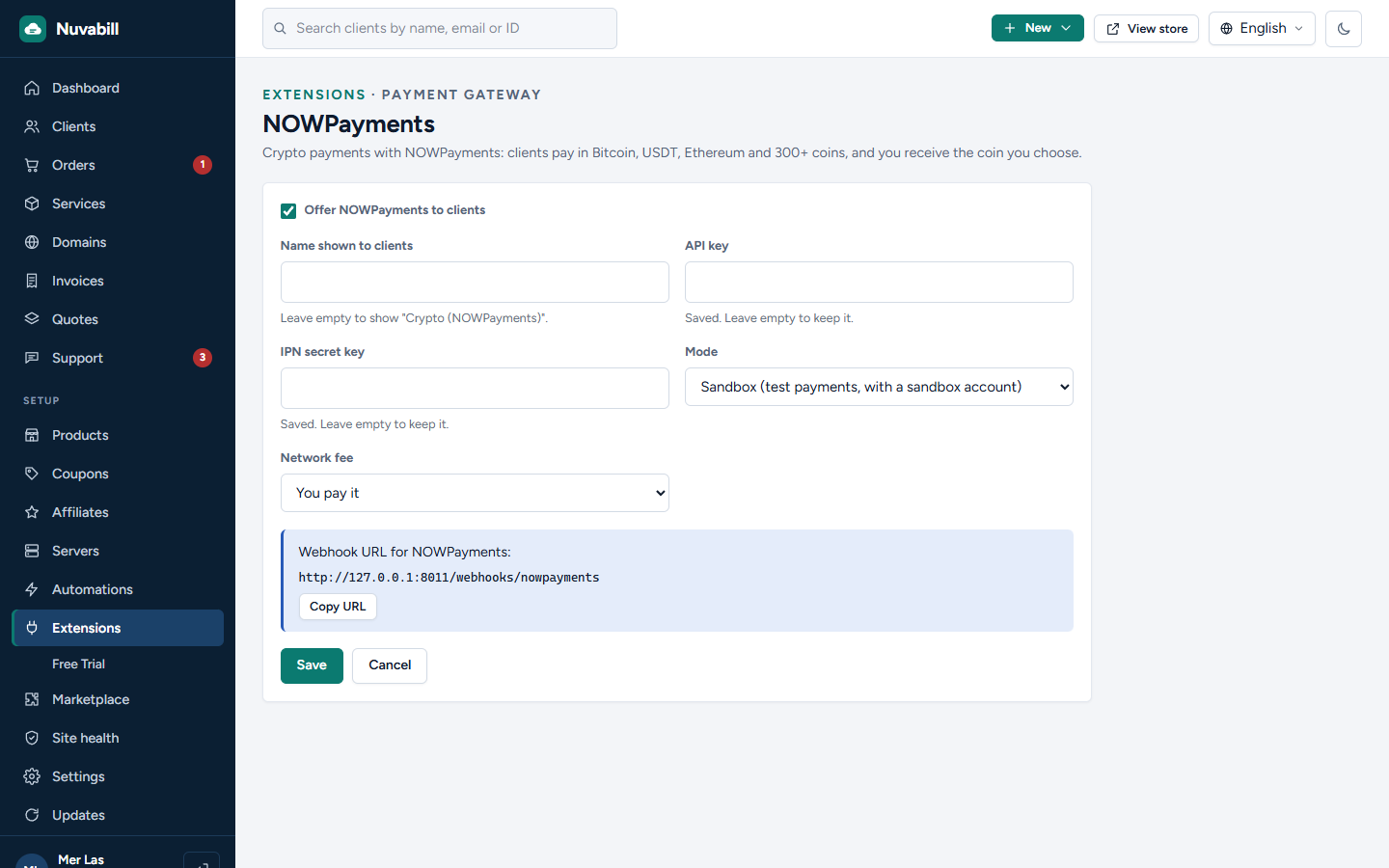Viewport: 1389px width, 868px height.
Task: Open the Updates menu item
Action: point(118,815)
